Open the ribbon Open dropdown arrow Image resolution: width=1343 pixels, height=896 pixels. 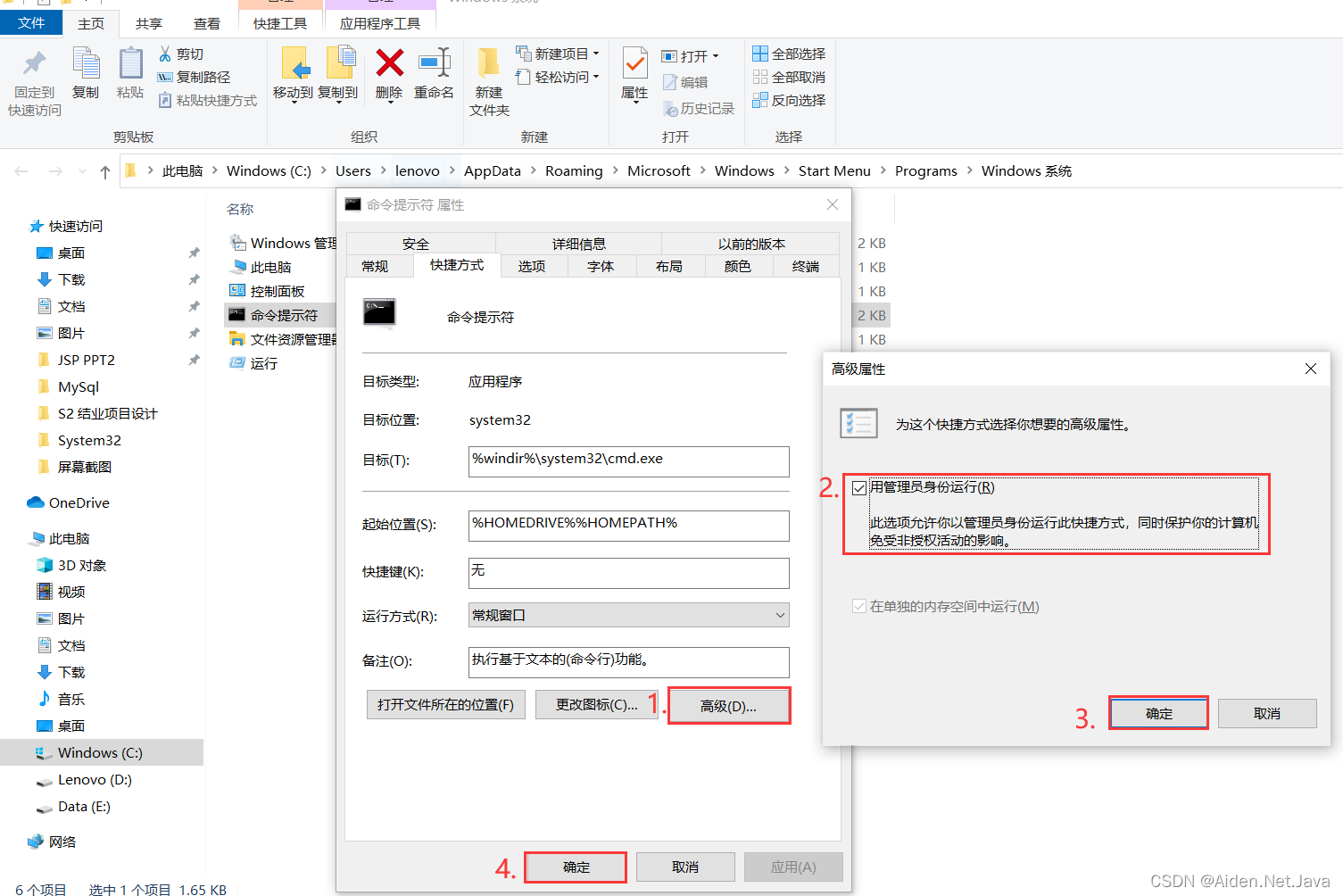pos(716,56)
